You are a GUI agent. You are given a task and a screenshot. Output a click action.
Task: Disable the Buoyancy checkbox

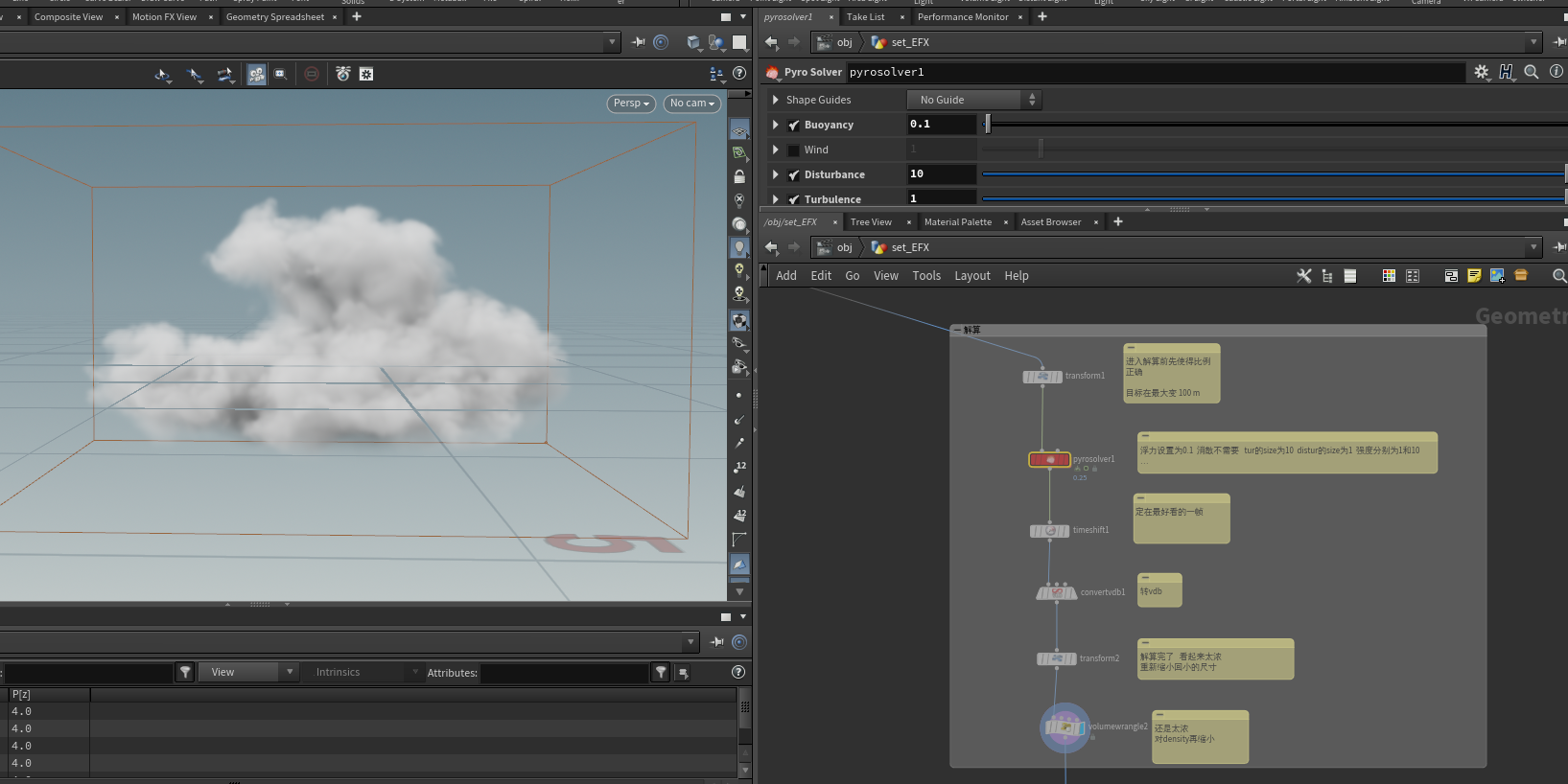pos(794,126)
